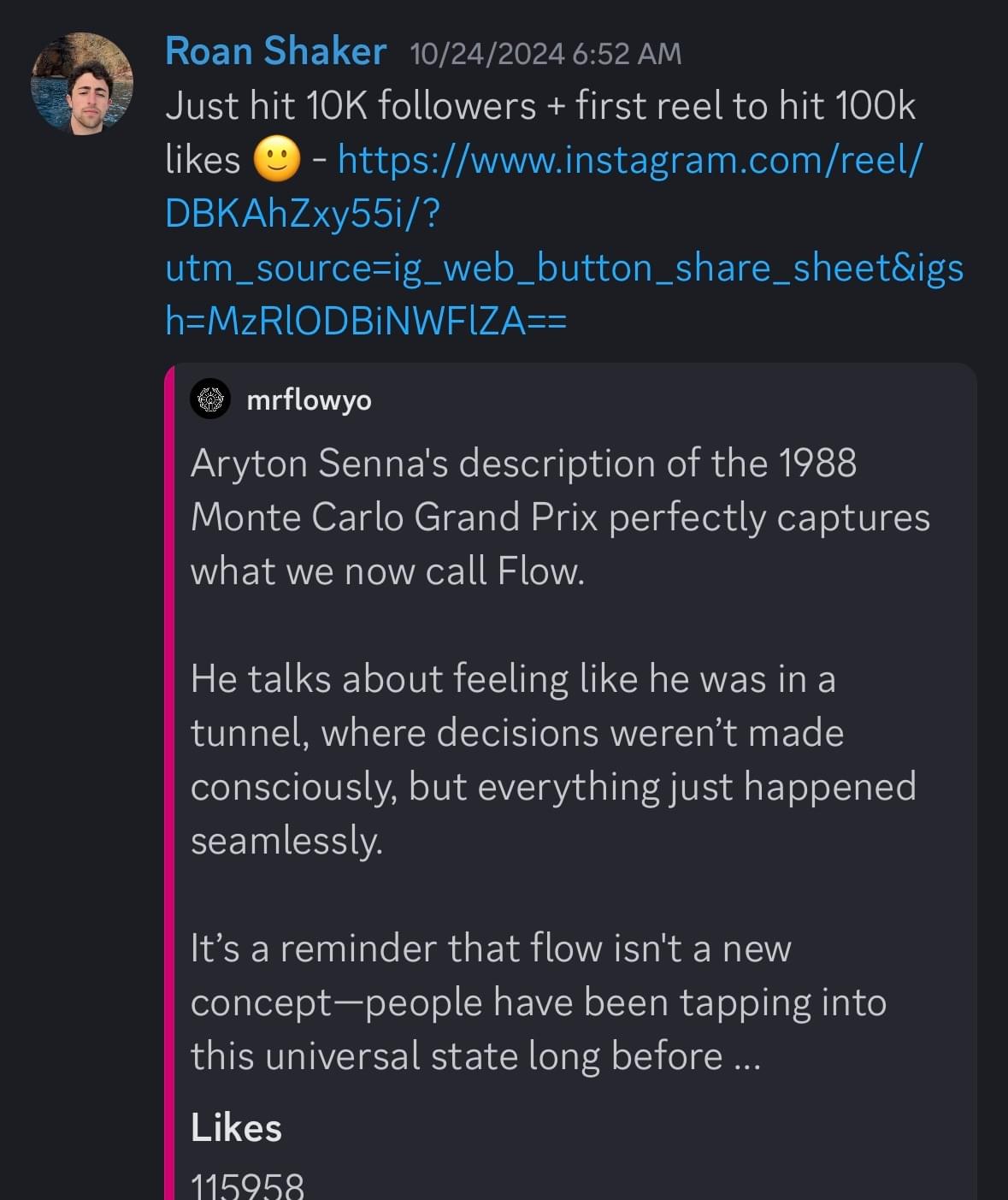Expand the truncated description ellipsis
This screenshot has width=1008, height=1200.
pos(747,1057)
